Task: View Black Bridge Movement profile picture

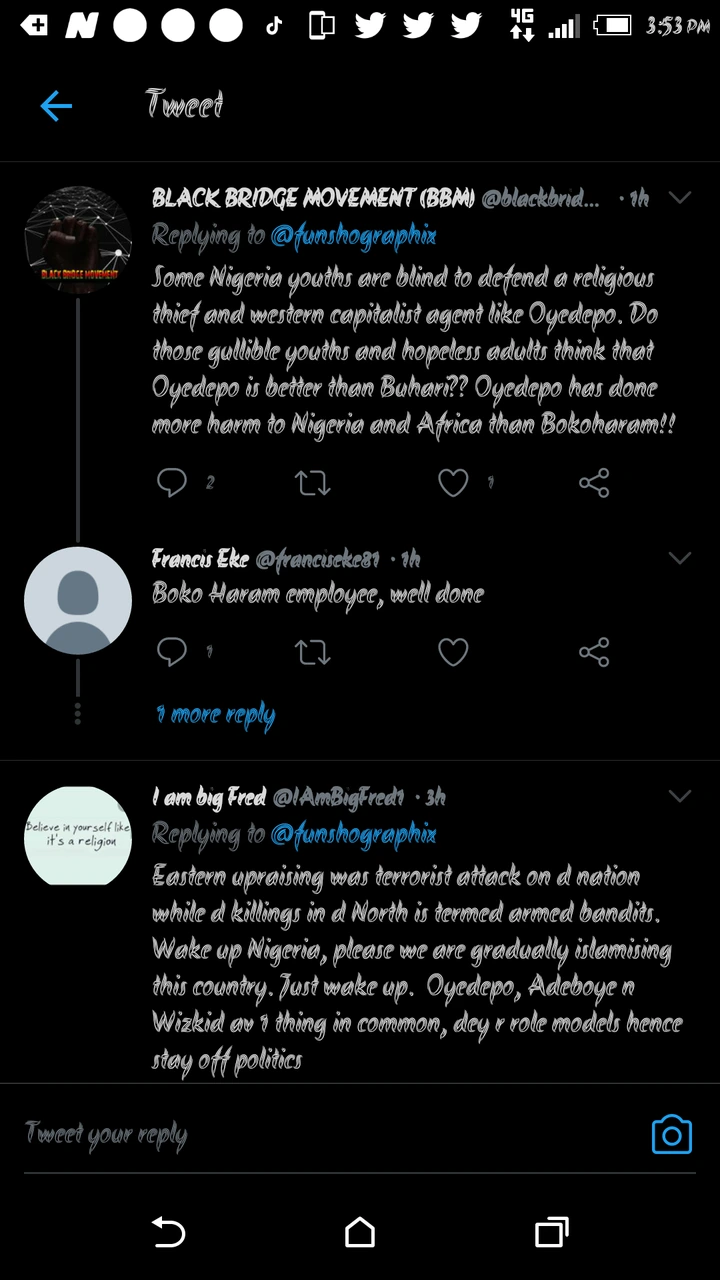Action: click(78, 240)
